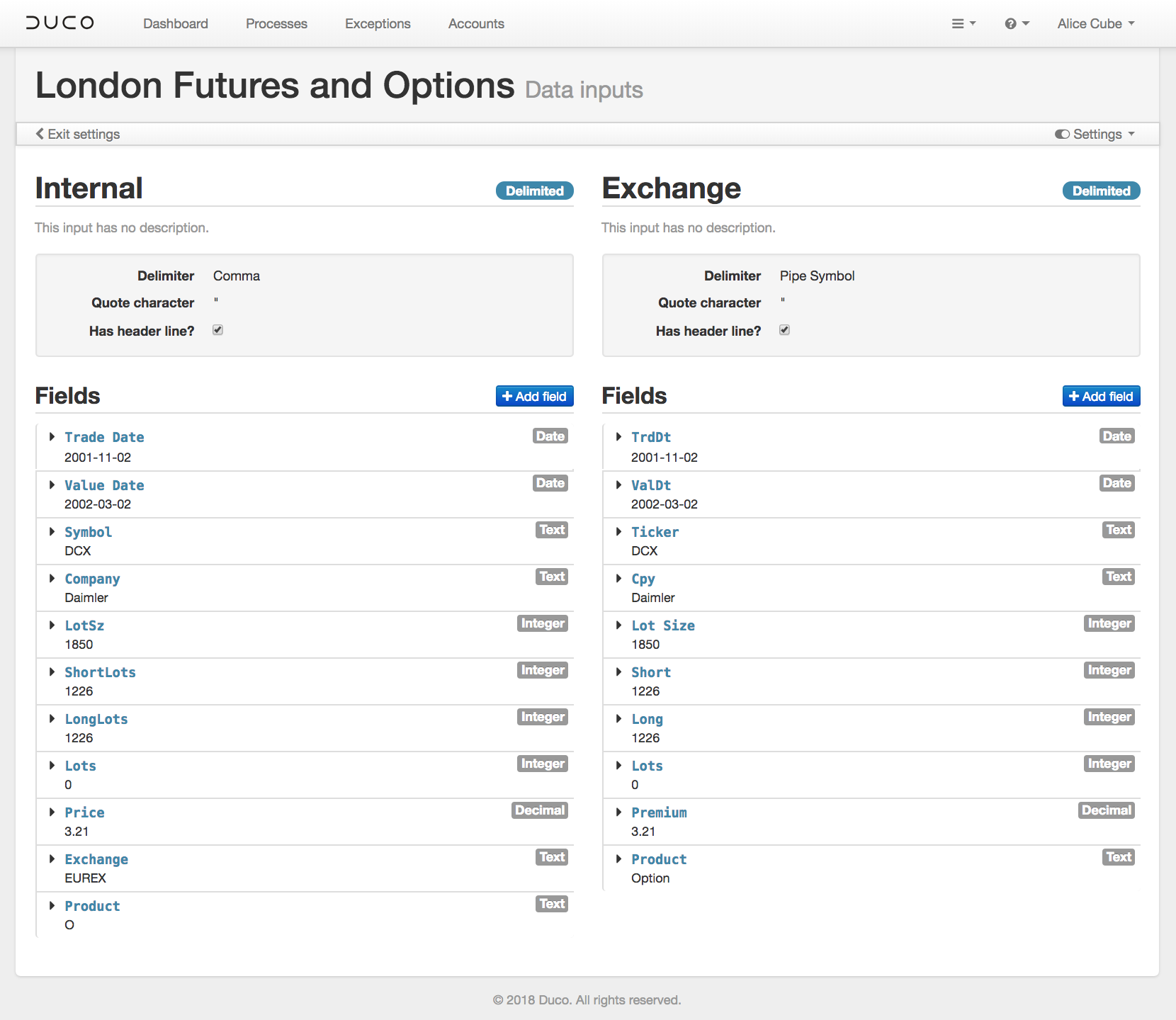Toggle Internal Has header line checkbox
1176x1020 pixels.
218,330
